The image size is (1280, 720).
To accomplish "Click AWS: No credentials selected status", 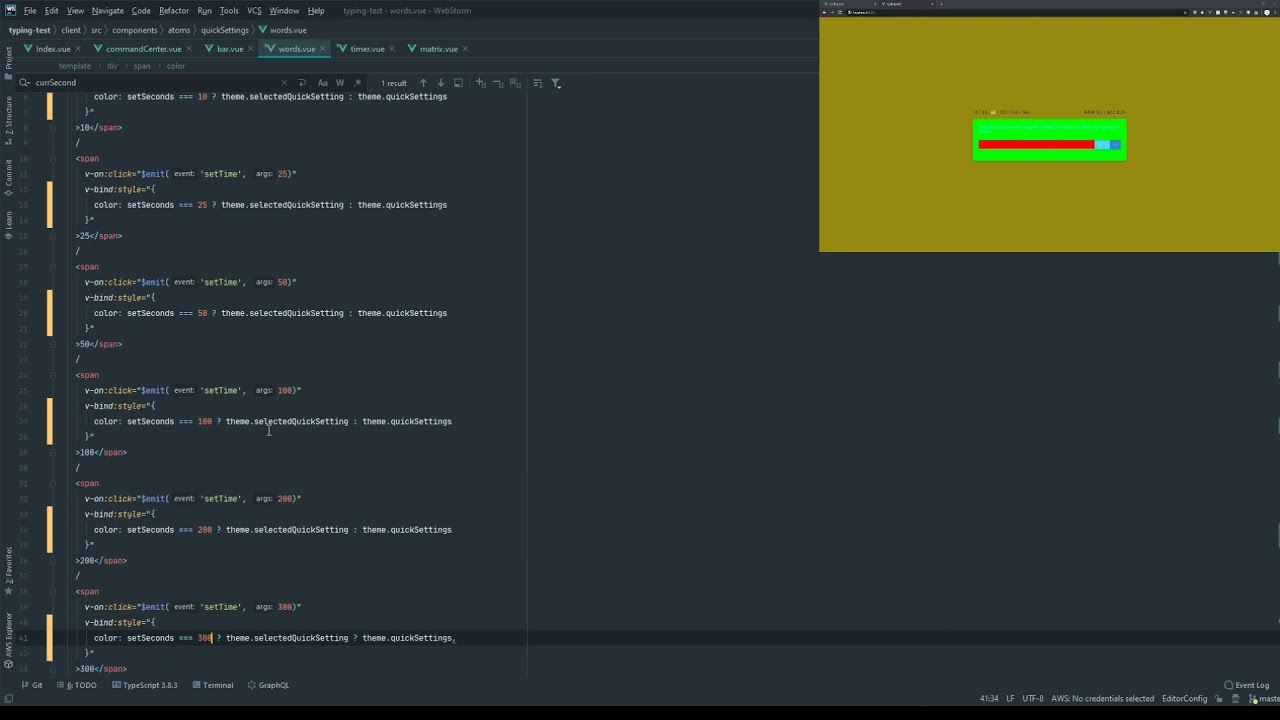I will point(1102,699).
